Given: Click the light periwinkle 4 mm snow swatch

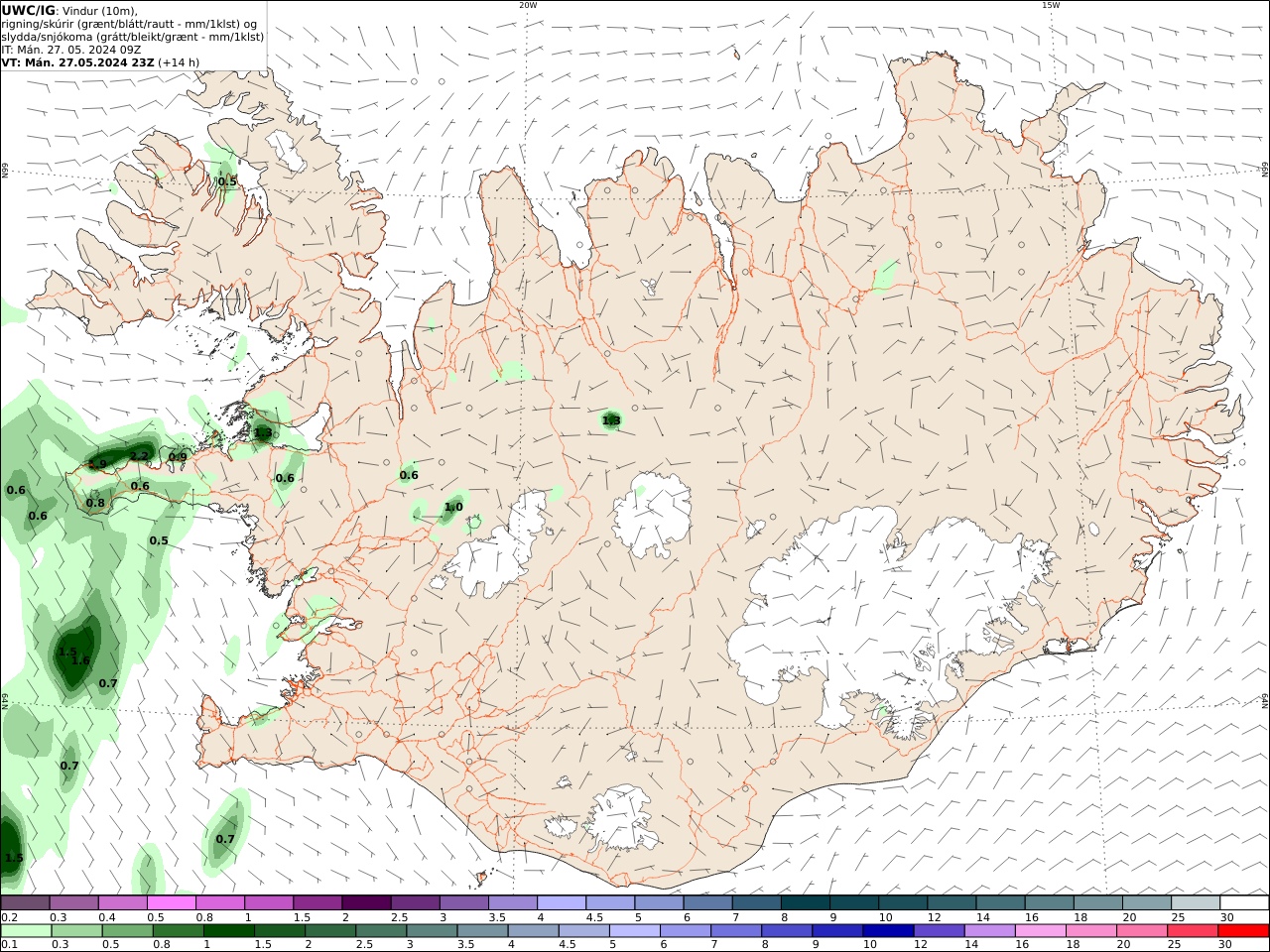Looking at the screenshot, I should [x=562, y=903].
